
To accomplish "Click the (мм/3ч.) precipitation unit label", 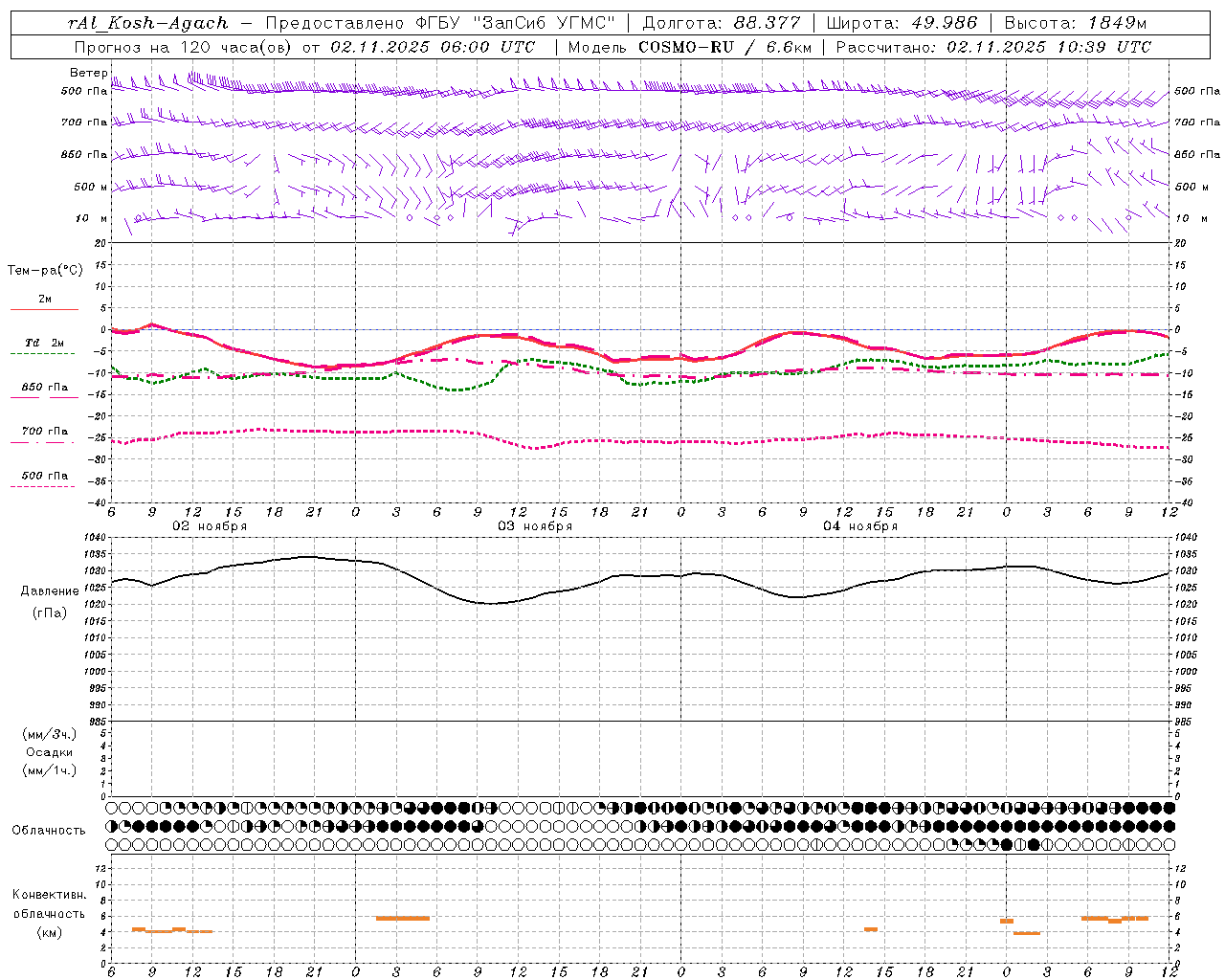I will (50, 734).
